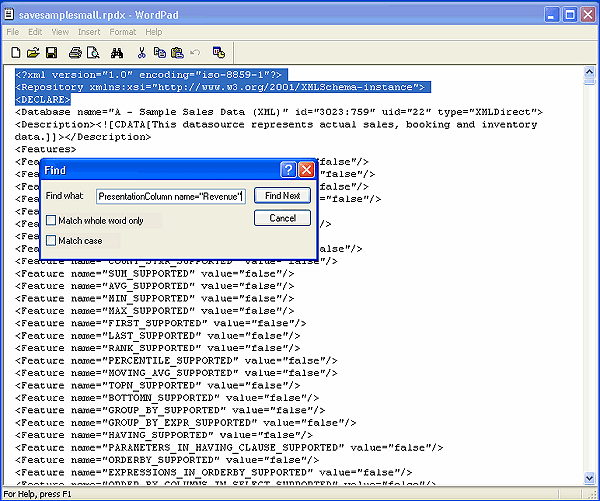Click the MAX_SUPPORTED feature line
The width and height of the screenshot is (600, 501).
click(155, 311)
